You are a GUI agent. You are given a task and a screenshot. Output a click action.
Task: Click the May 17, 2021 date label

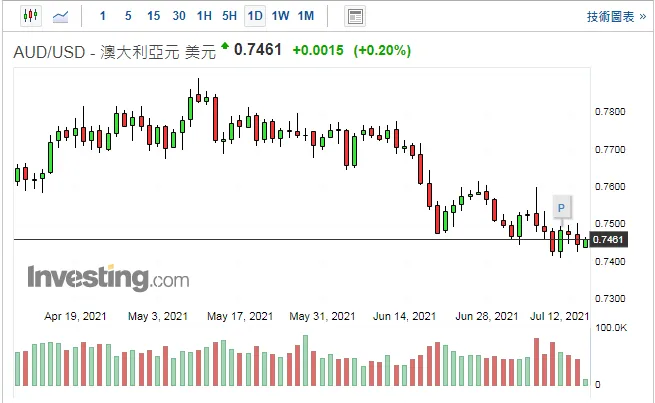(x=240, y=316)
